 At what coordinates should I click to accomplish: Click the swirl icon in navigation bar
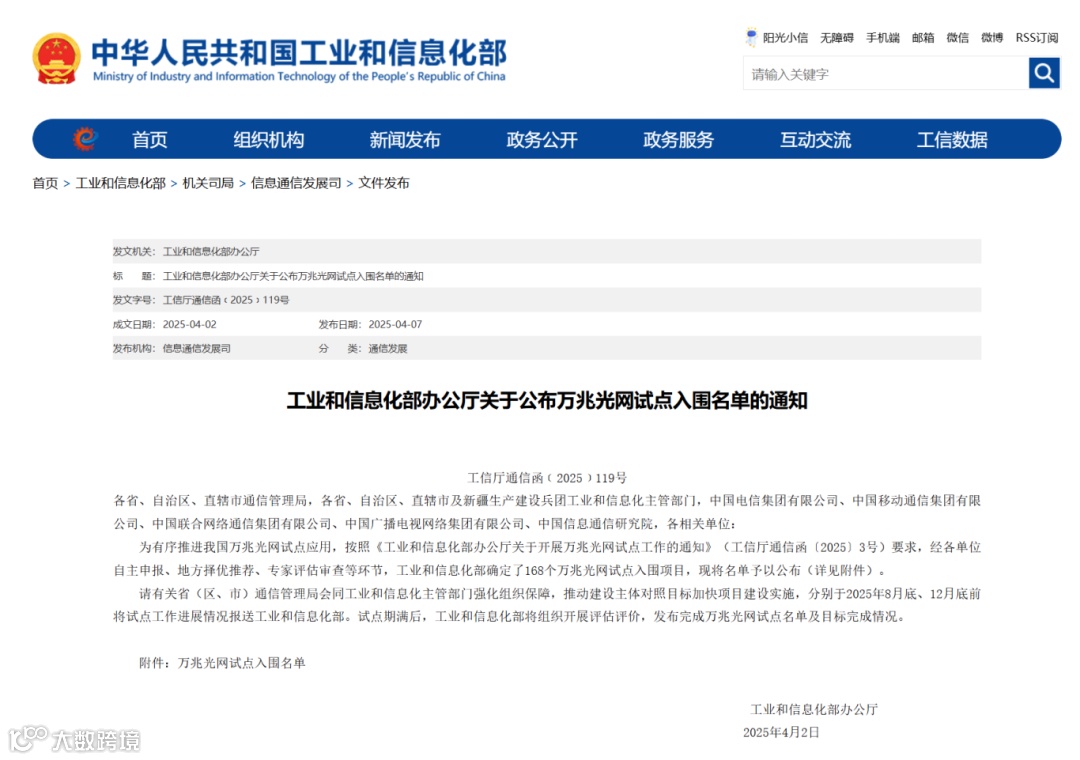[x=85, y=139]
